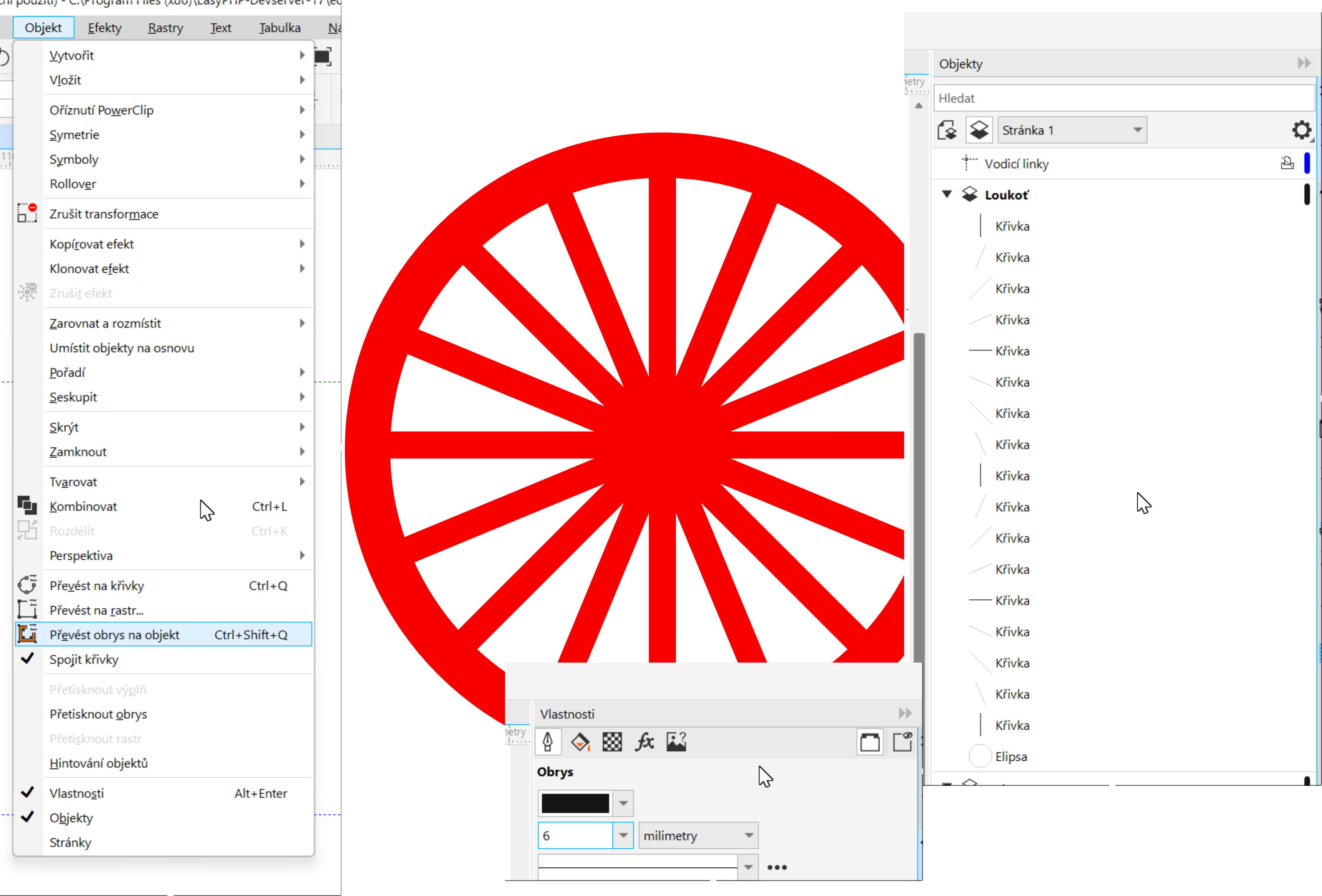Click the black outline color swatch
The image size is (1322, 896).
575,803
